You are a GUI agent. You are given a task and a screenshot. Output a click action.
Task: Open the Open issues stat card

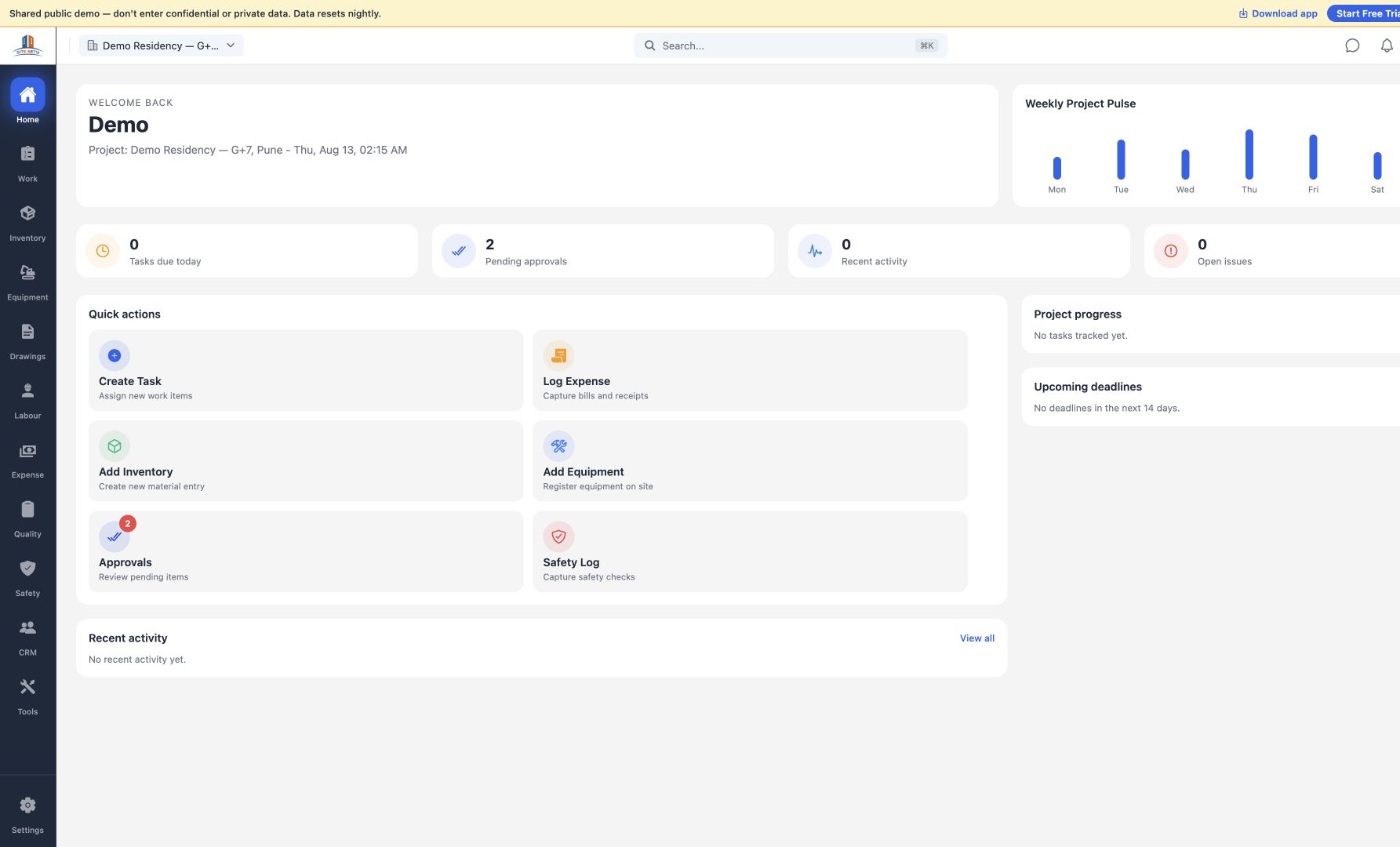click(1272, 251)
